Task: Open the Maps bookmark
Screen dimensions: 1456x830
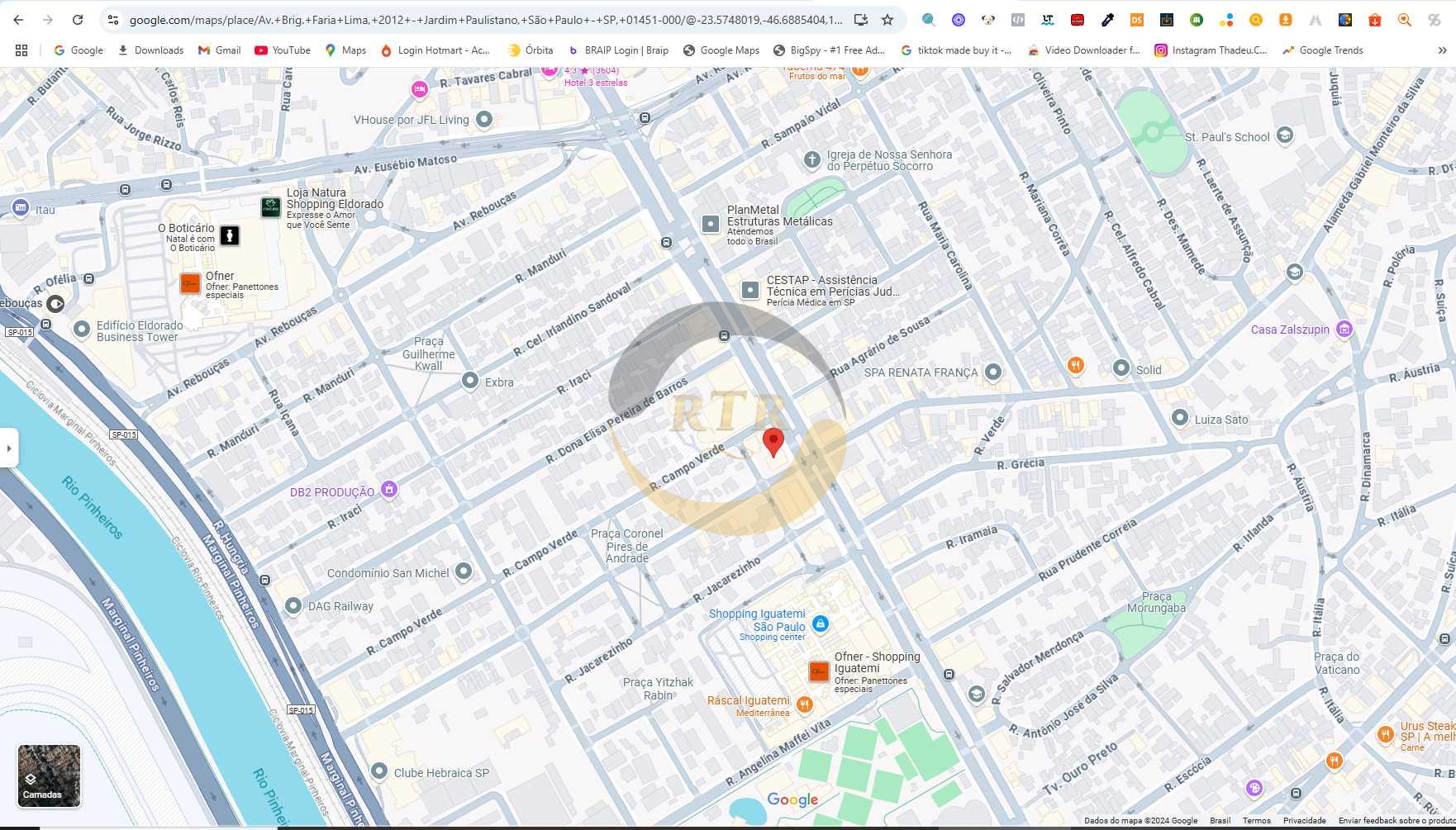Action: point(345,50)
